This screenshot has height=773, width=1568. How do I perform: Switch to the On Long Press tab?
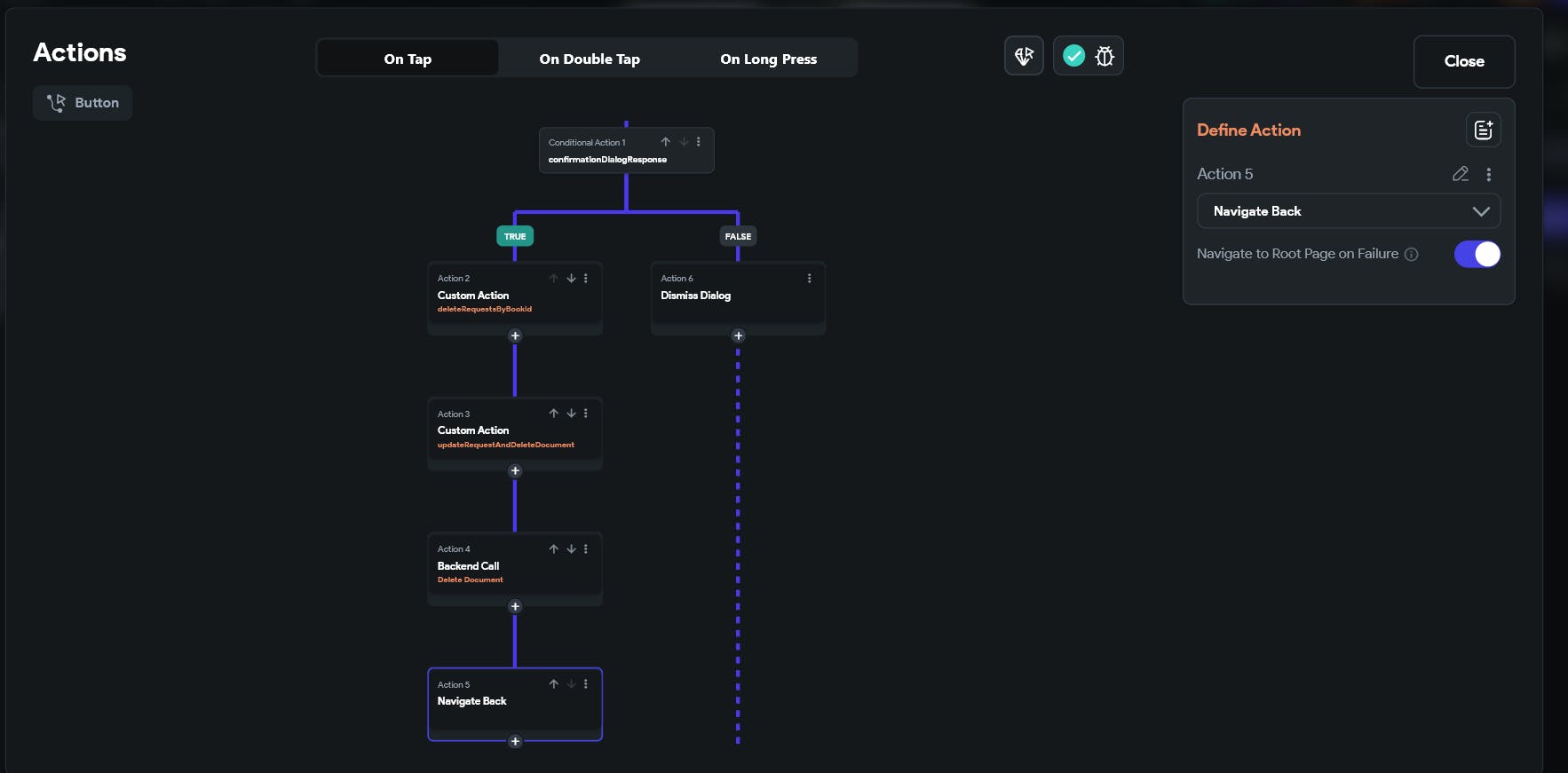tap(768, 59)
